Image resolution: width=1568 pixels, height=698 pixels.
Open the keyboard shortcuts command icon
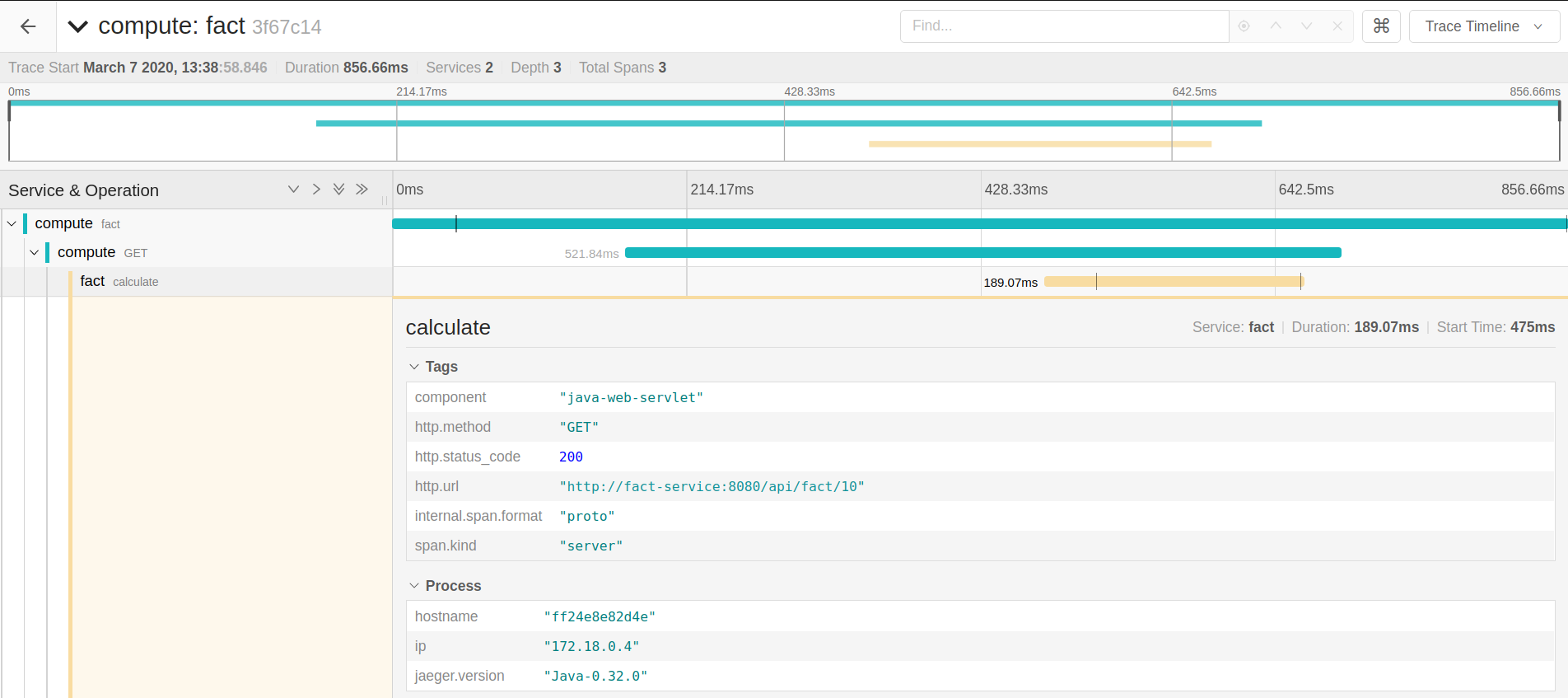[1381, 26]
